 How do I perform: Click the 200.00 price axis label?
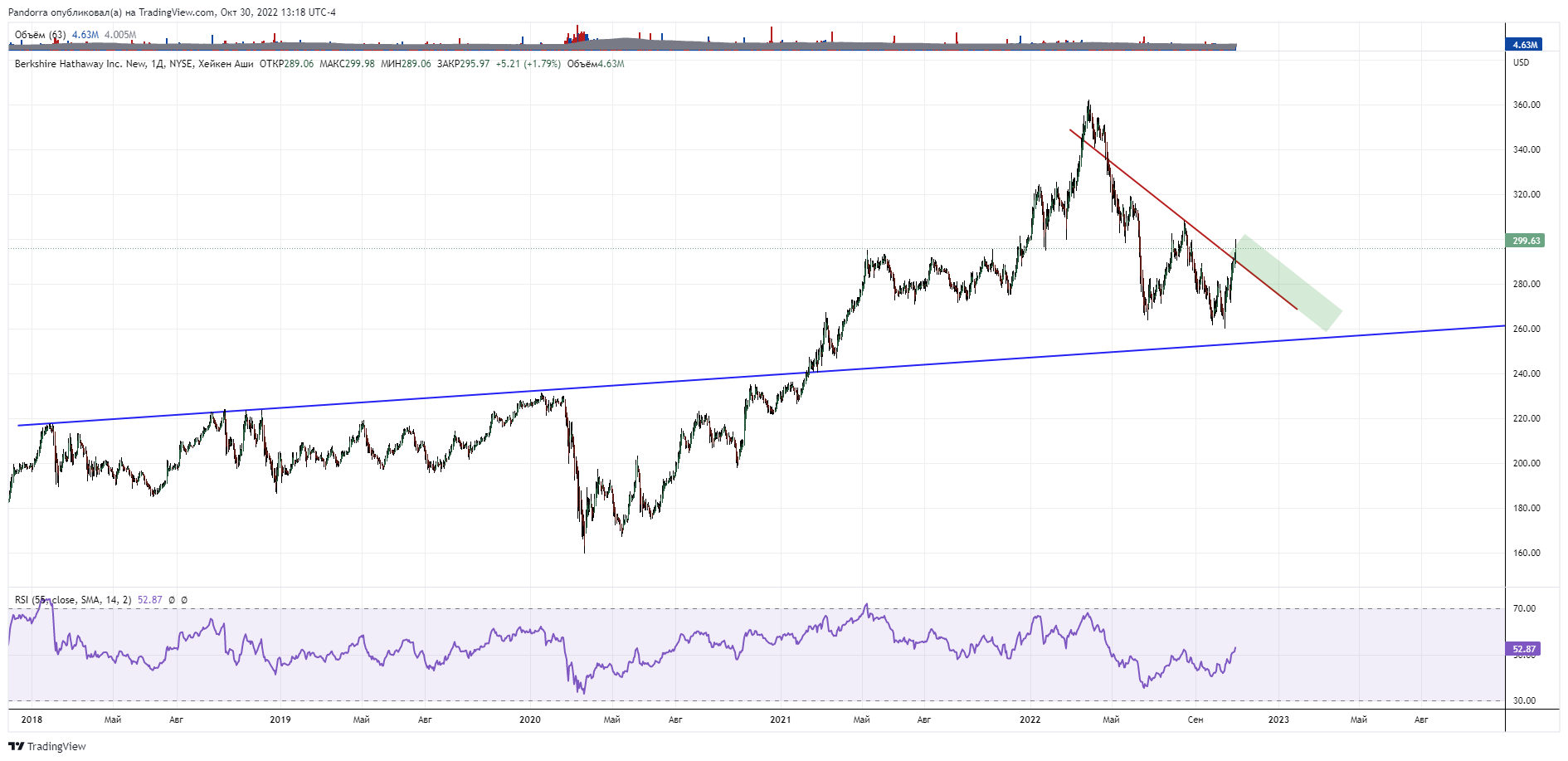[1527, 463]
